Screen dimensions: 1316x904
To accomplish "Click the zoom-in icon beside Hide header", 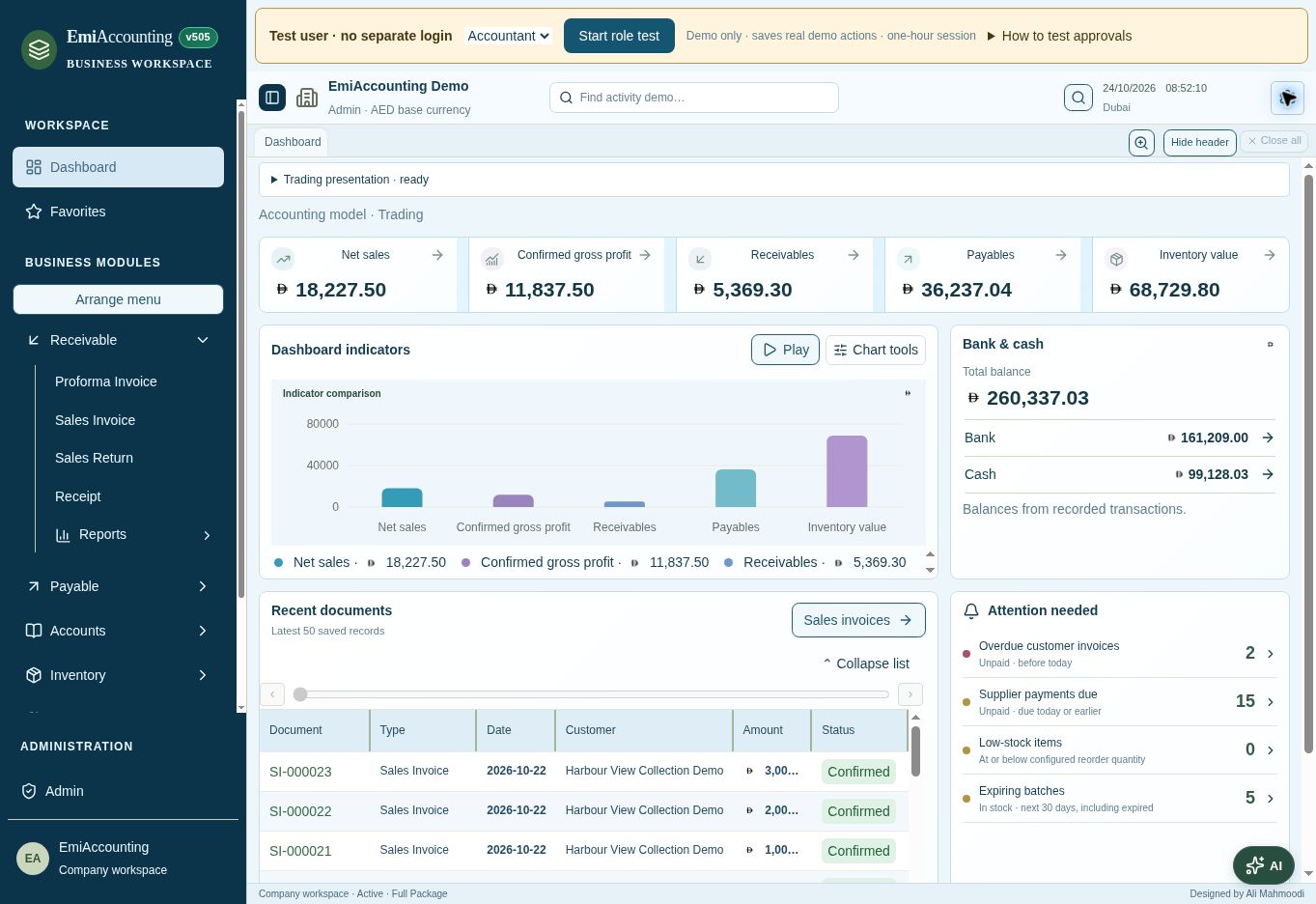I will click(x=1141, y=142).
